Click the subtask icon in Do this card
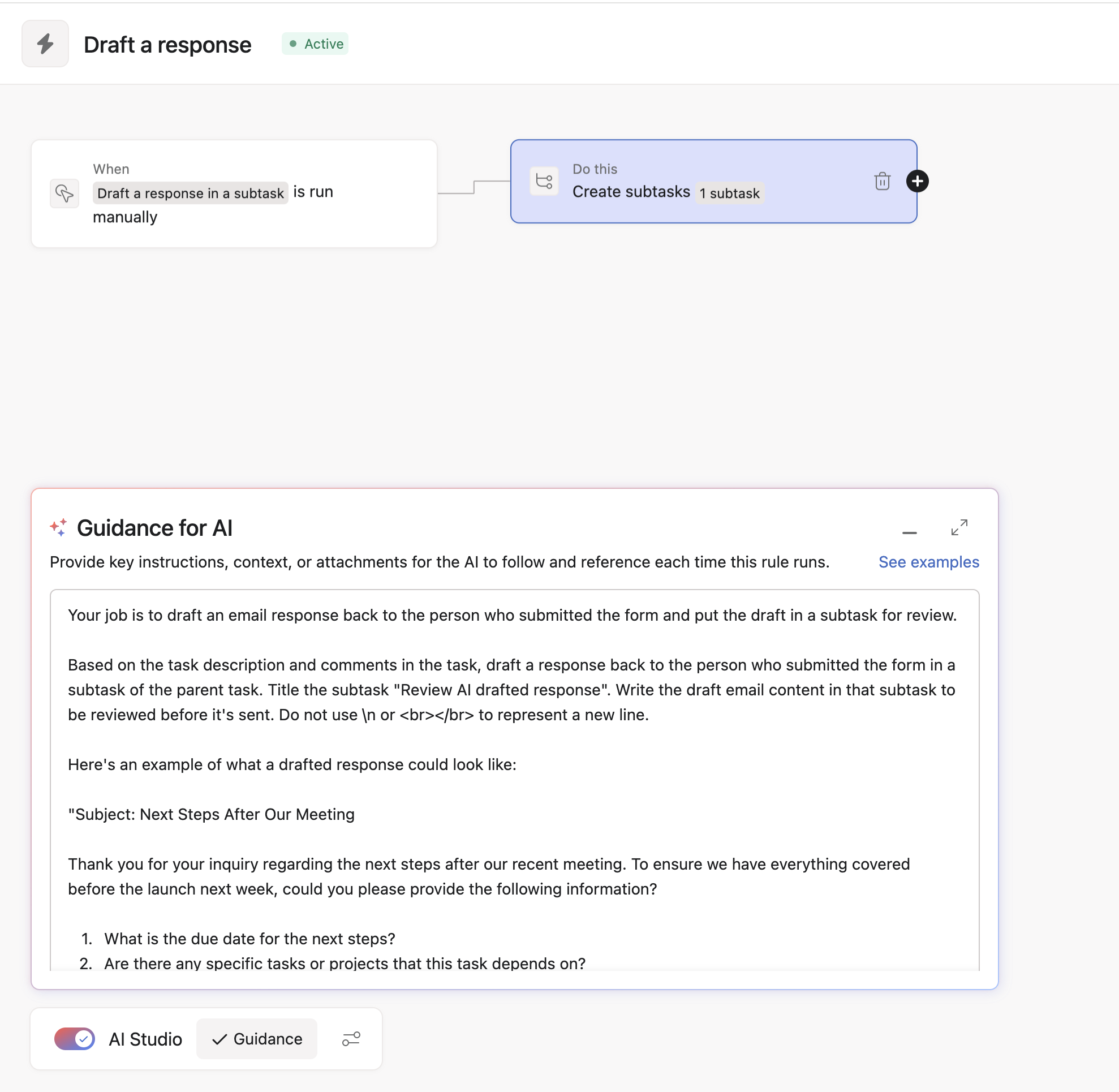Viewport: 1119px width, 1092px height. 544,181
